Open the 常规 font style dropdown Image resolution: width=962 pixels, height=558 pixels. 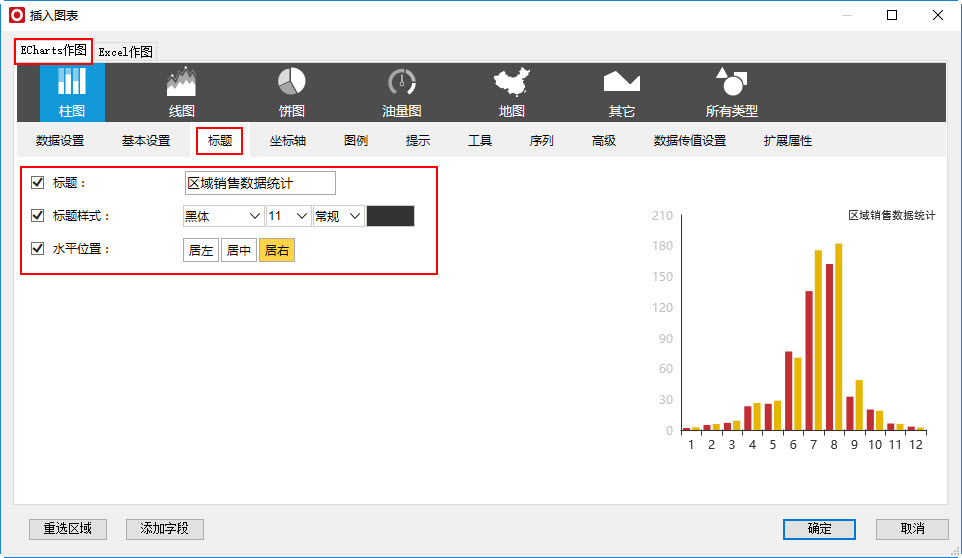tap(339, 216)
